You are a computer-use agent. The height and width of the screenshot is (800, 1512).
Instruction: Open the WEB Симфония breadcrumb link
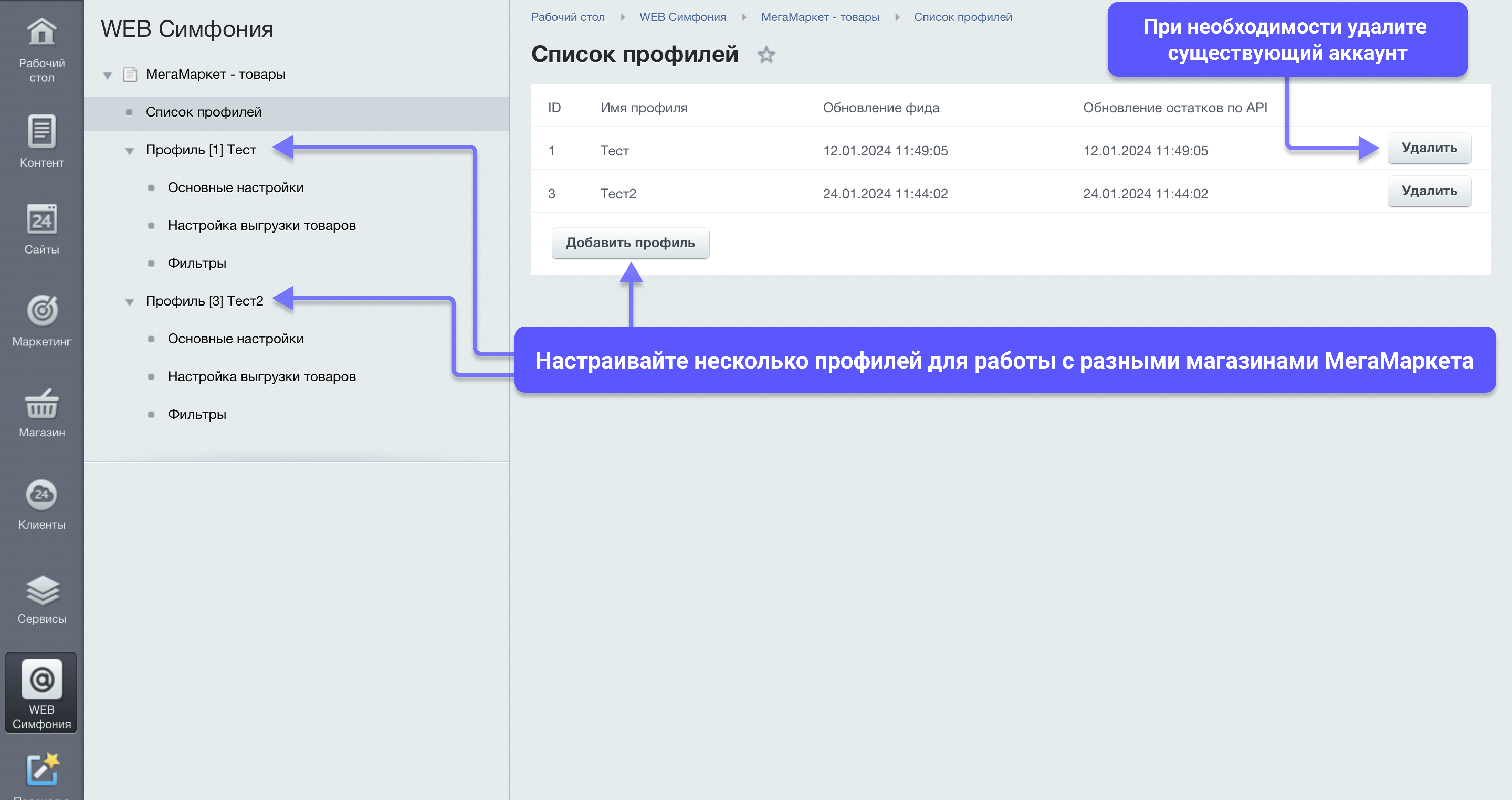(x=682, y=17)
